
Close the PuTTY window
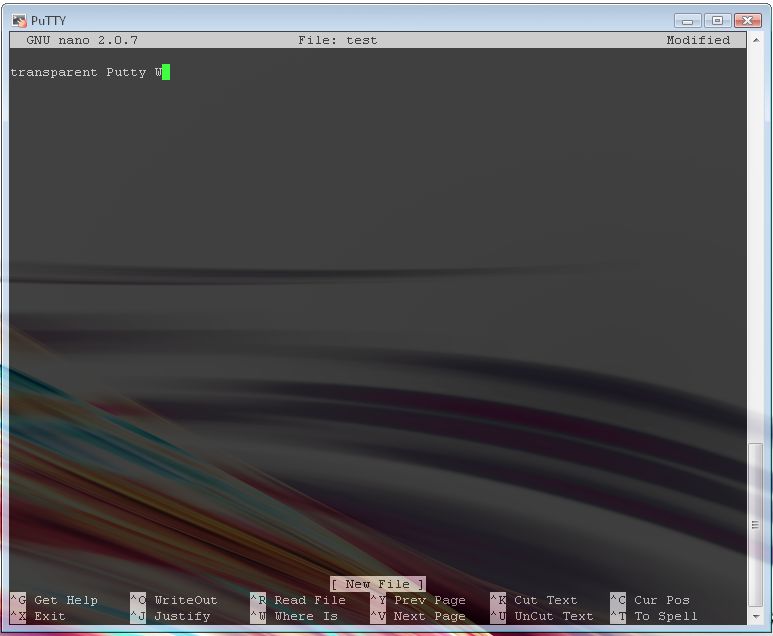(x=747, y=20)
